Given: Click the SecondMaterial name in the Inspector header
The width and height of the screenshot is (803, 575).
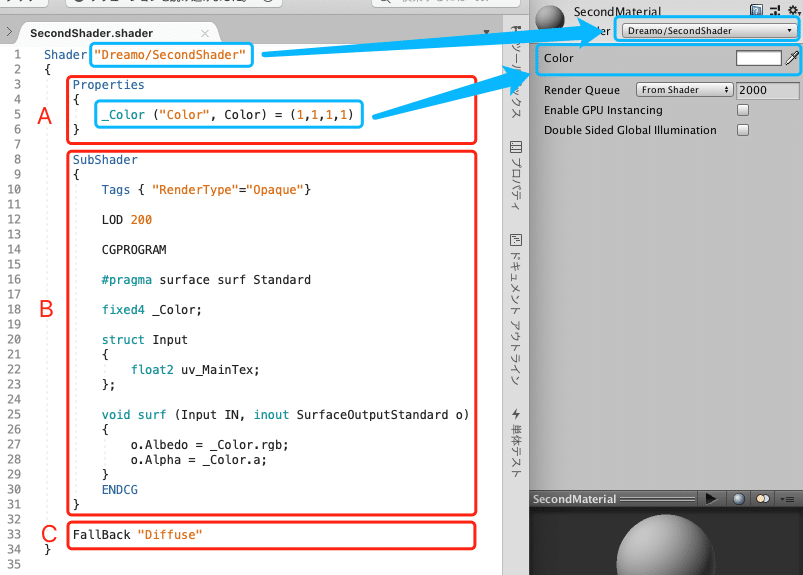Looking at the screenshot, I should point(617,11).
